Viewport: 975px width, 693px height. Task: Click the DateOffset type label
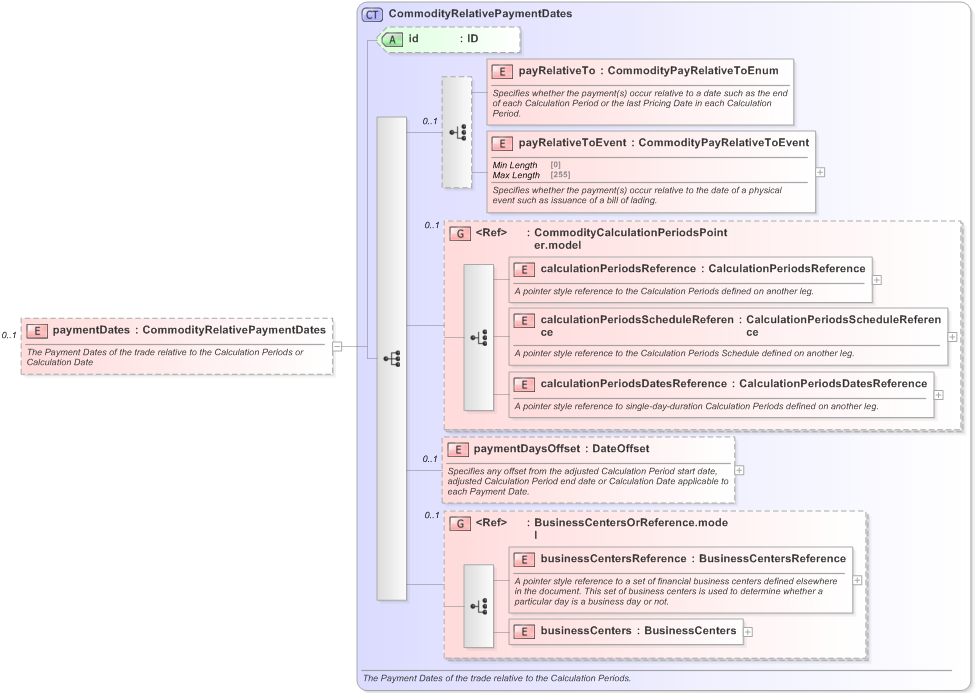621,449
